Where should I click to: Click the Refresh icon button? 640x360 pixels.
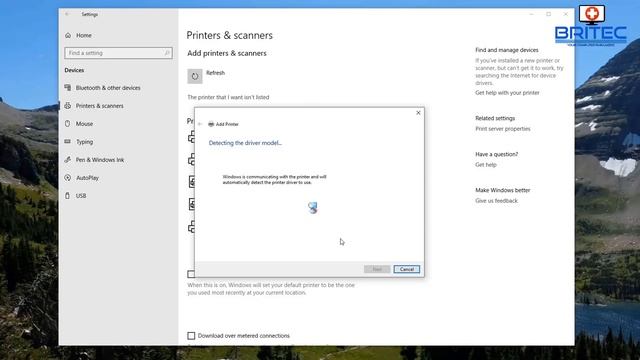click(x=195, y=76)
